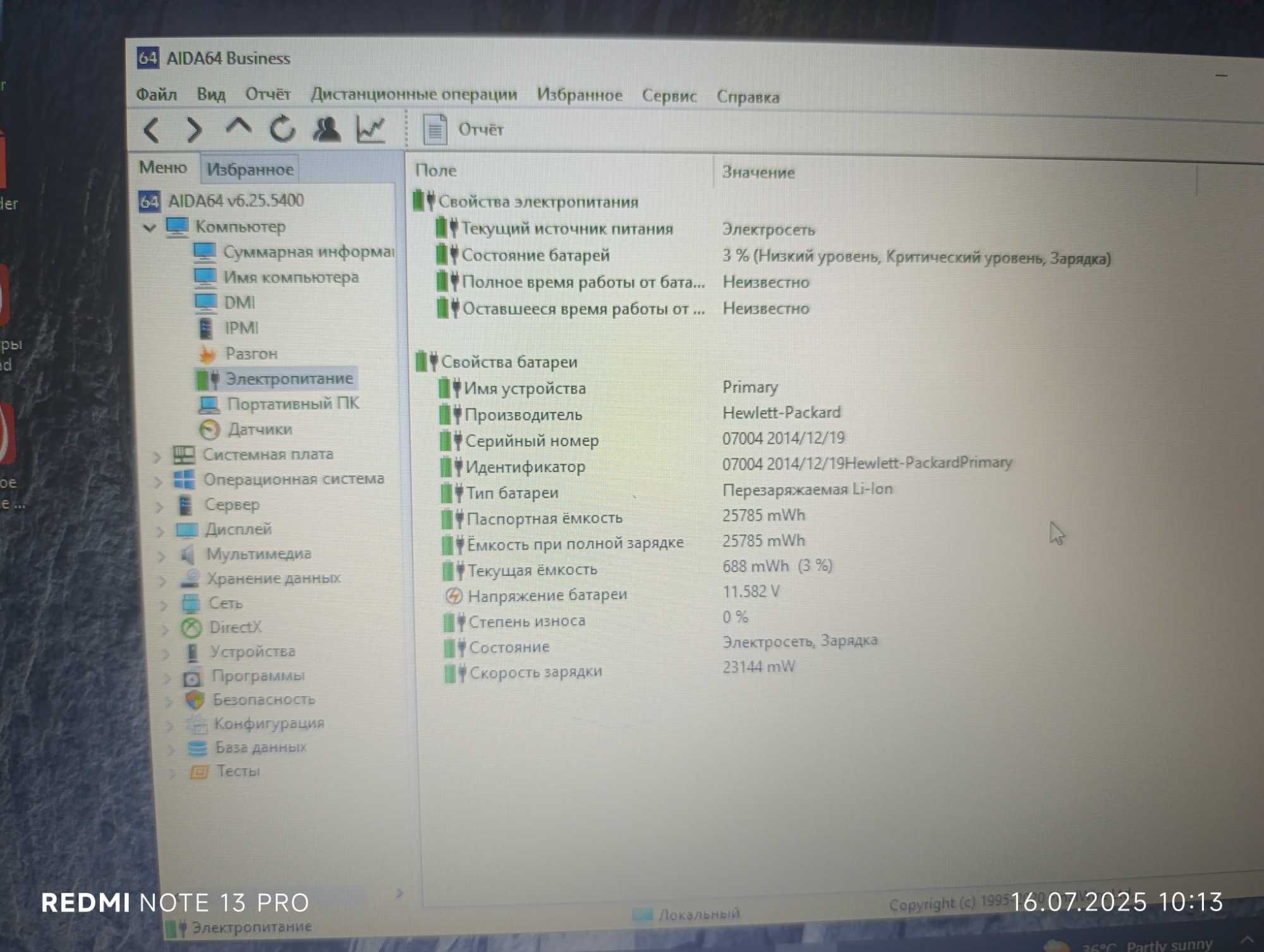
Task: Click the Сервер tower icon
Action: click(x=185, y=505)
